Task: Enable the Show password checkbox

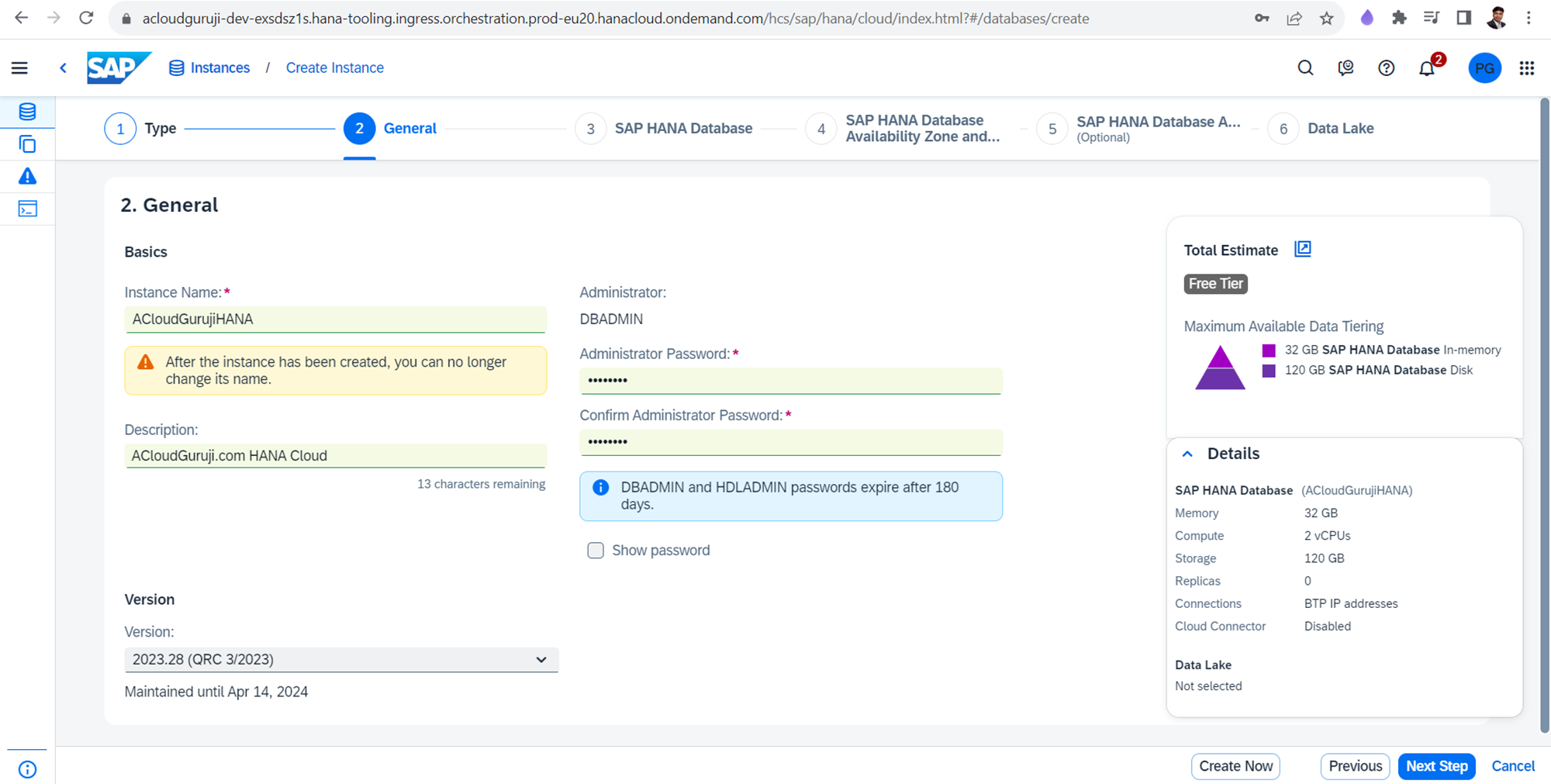Action: click(596, 551)
